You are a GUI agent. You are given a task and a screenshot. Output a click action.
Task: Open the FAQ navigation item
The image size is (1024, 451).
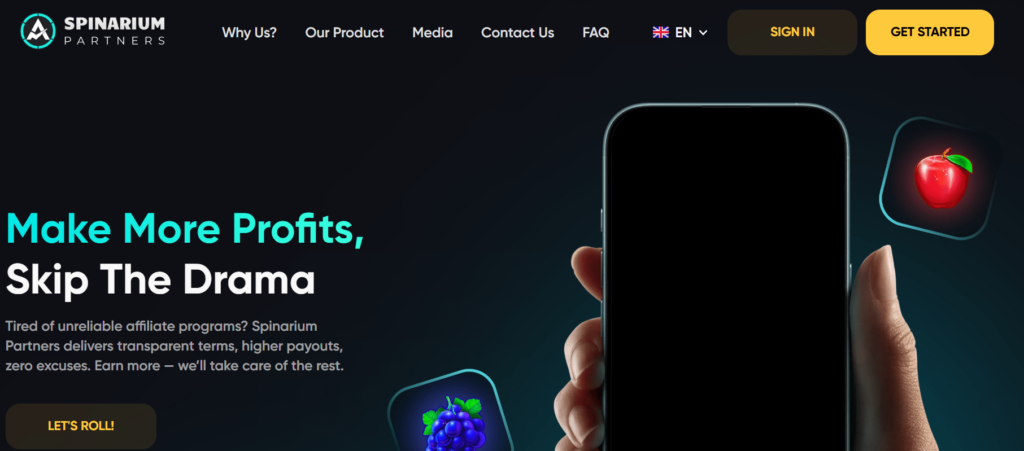click(x=596, y=33)
